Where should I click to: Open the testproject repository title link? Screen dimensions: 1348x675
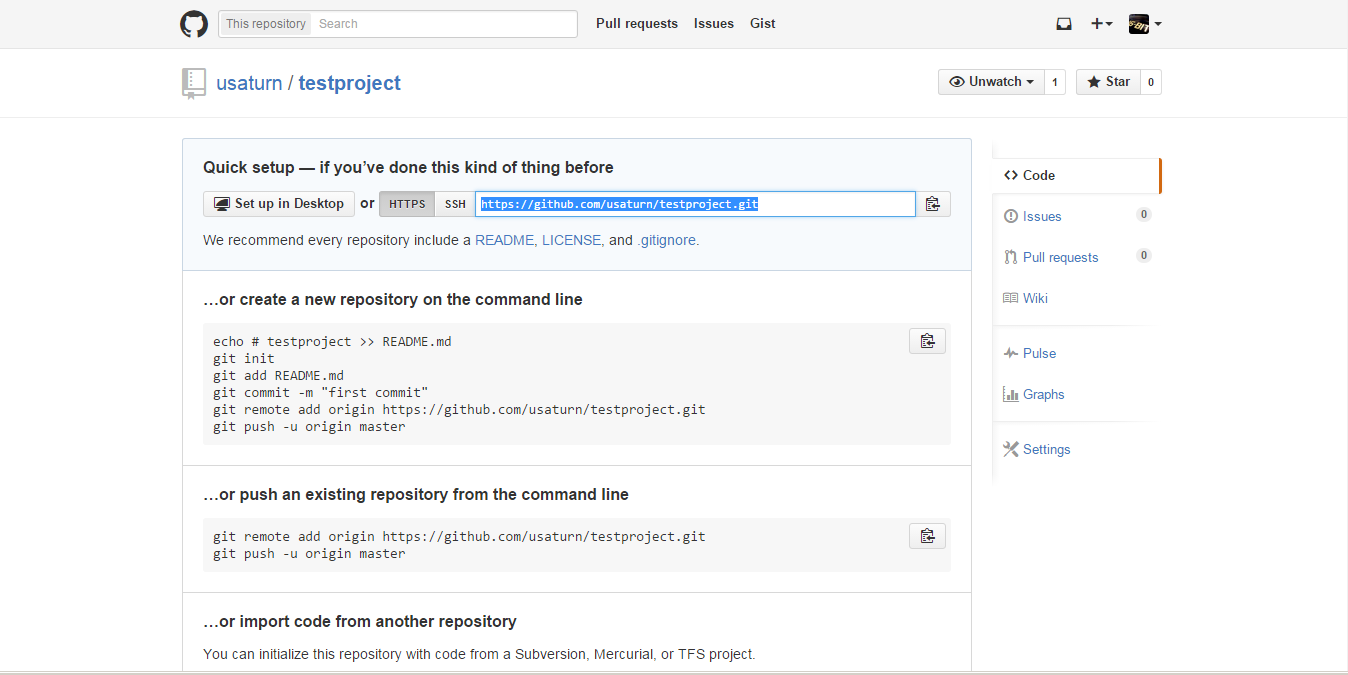(350, 83)
